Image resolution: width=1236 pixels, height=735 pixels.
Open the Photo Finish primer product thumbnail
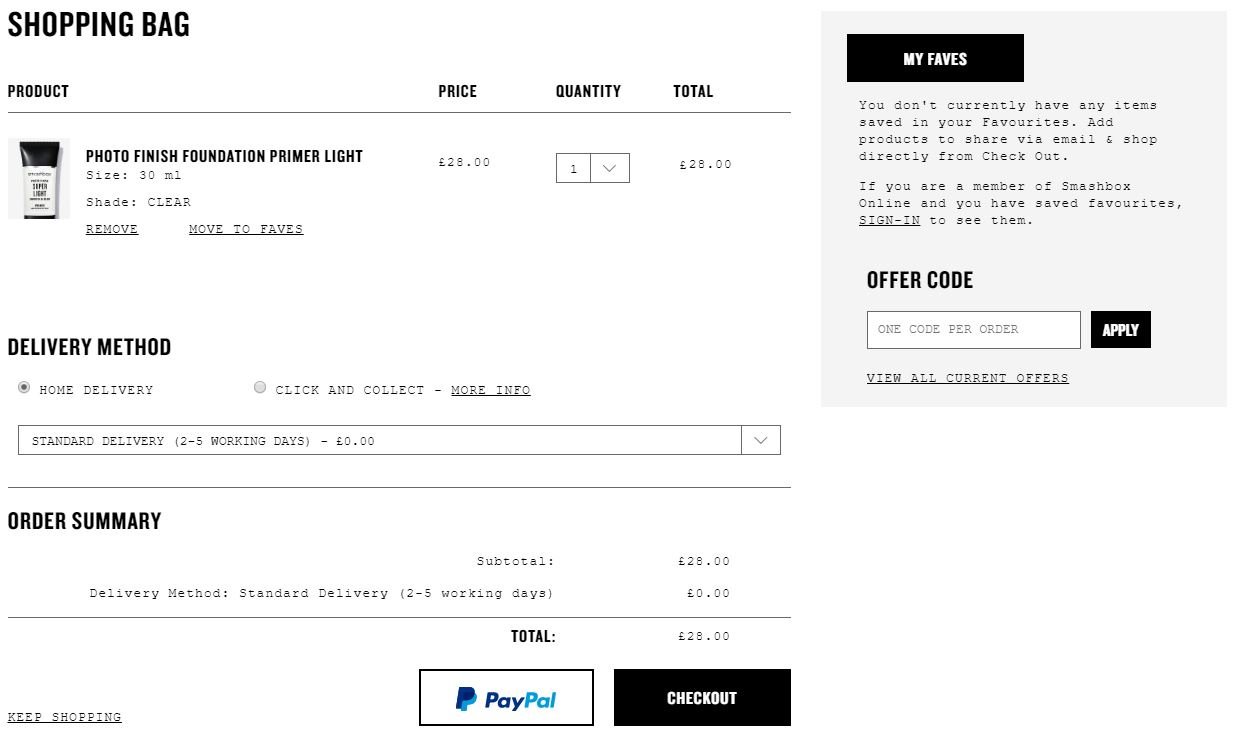coord(39,179)
